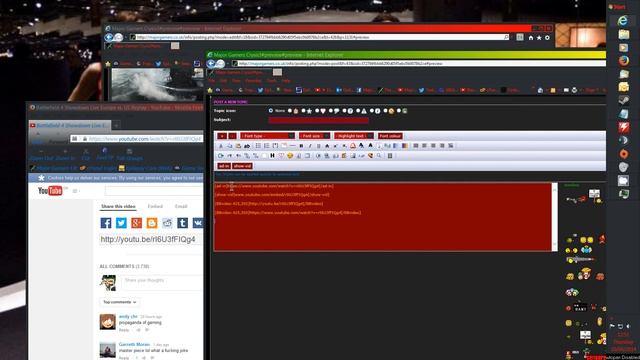Launch Internet Explorer from the side taskbar
Screen dimensions: 640x360
pyautogui.click(x=623, y=20)
